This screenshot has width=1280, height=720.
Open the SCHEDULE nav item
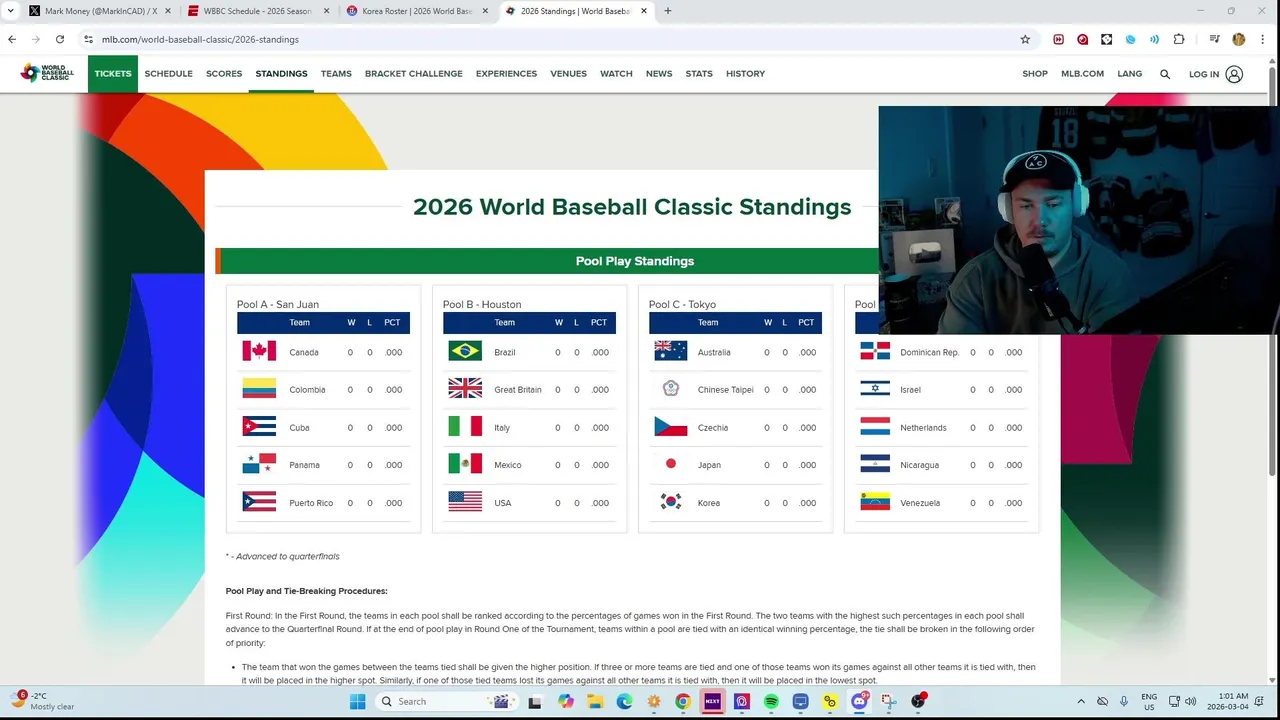click(x=168, y=74)
